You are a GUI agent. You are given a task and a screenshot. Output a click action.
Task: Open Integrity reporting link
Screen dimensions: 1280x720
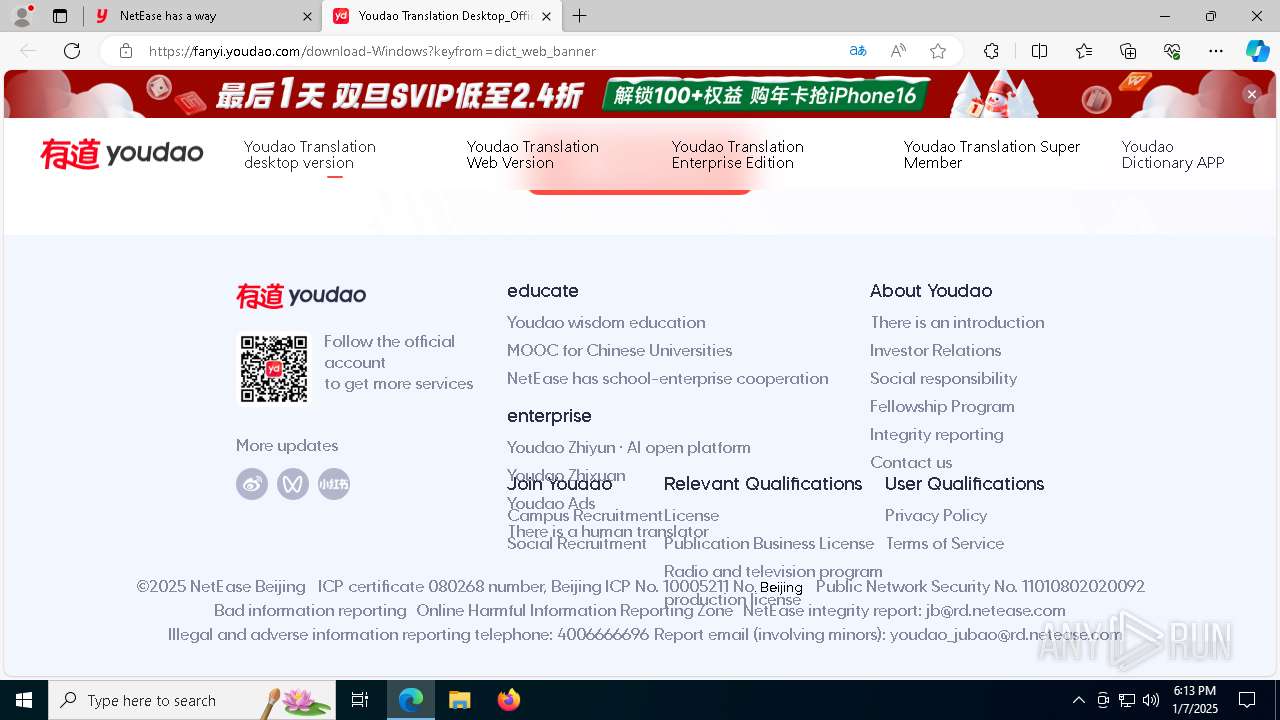[937, 434]
